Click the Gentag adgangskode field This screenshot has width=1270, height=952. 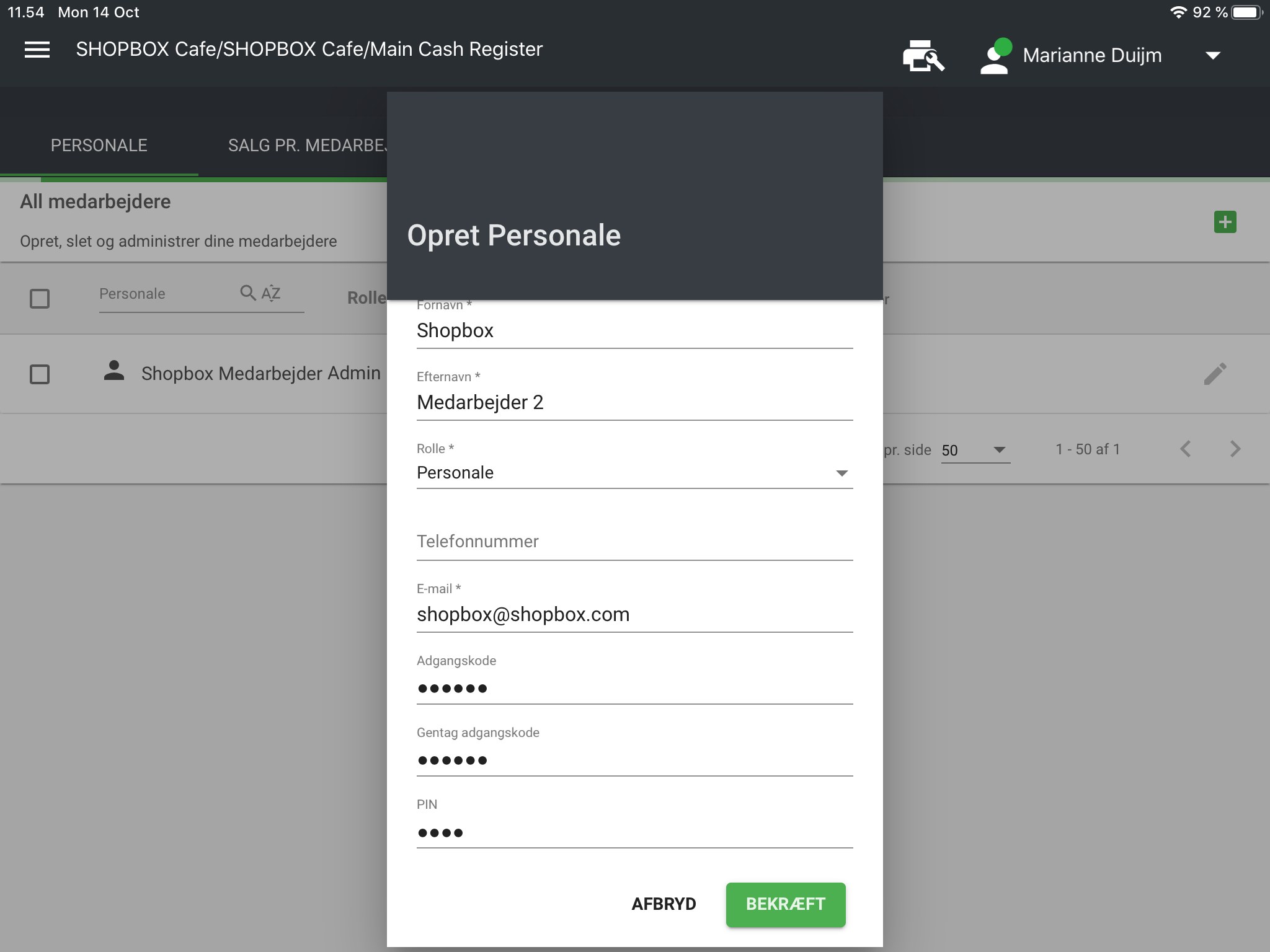coord(635,759)
